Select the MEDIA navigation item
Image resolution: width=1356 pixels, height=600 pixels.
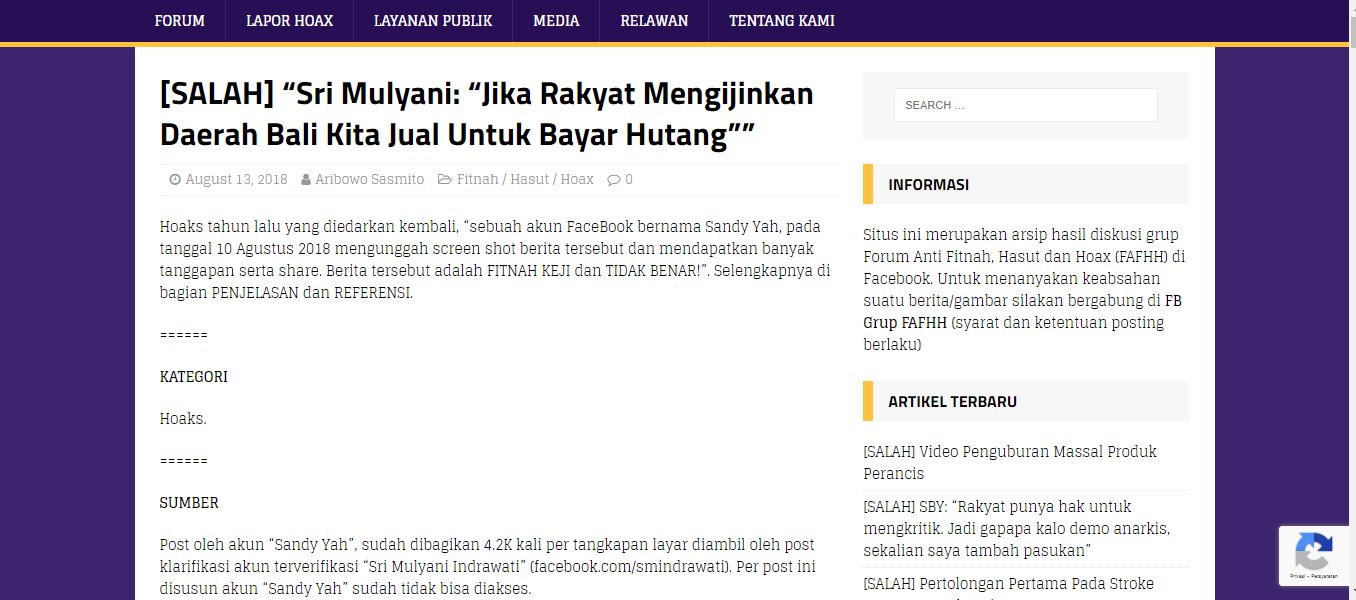pos(556,20)
